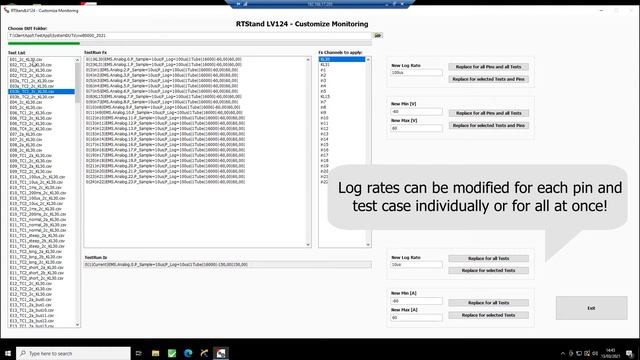The height and width of the screenshot is (360, 640).
Task: Click the Type here to search box
Action: (73, 353)
